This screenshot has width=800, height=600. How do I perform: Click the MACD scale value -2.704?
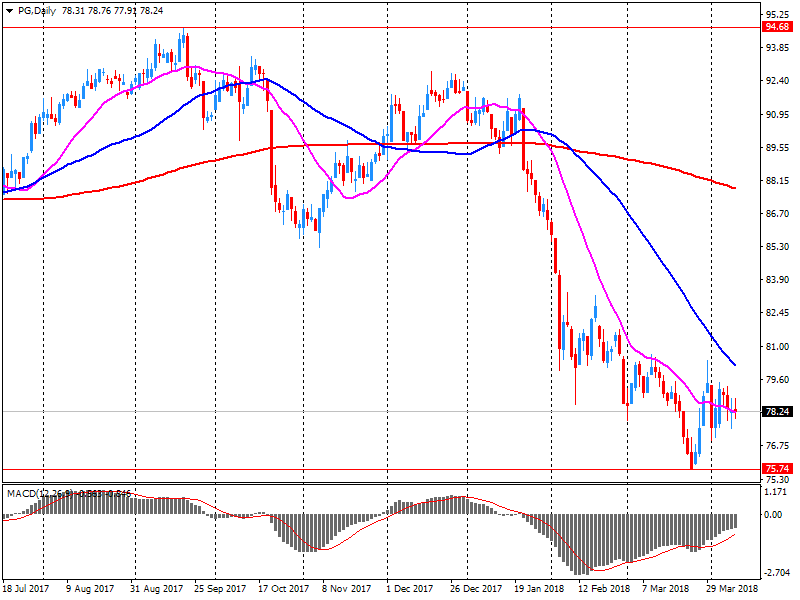coord(776,572)
